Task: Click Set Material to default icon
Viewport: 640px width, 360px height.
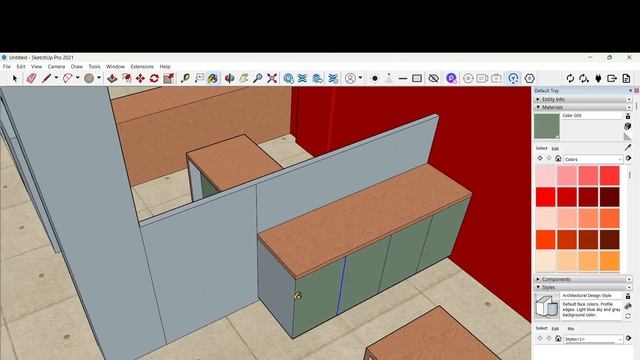Action: click(x=628, y=136)
